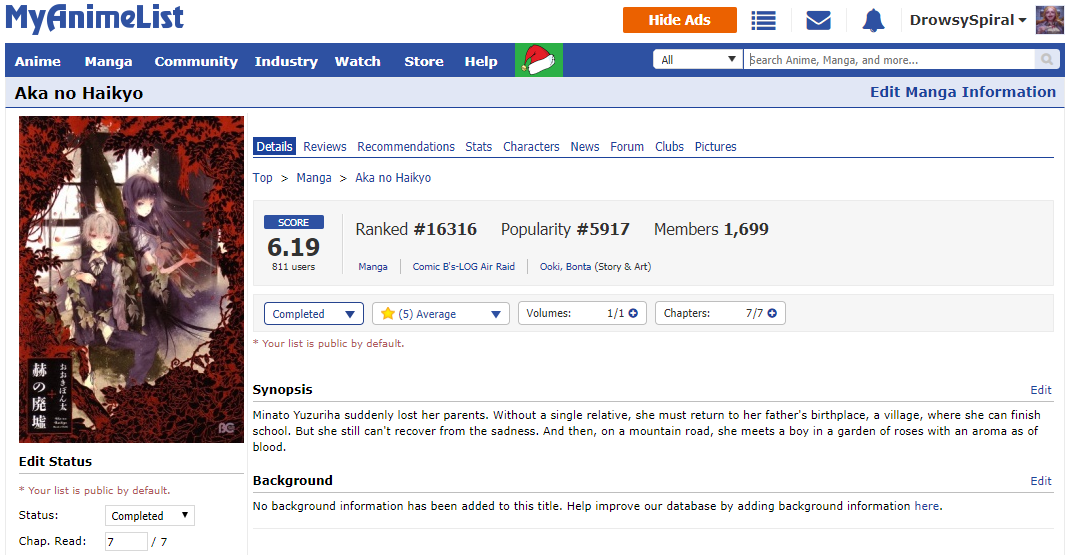The image size is (1071, 555).
Task: Open the list icon in header
Action: tap(763, 20)
